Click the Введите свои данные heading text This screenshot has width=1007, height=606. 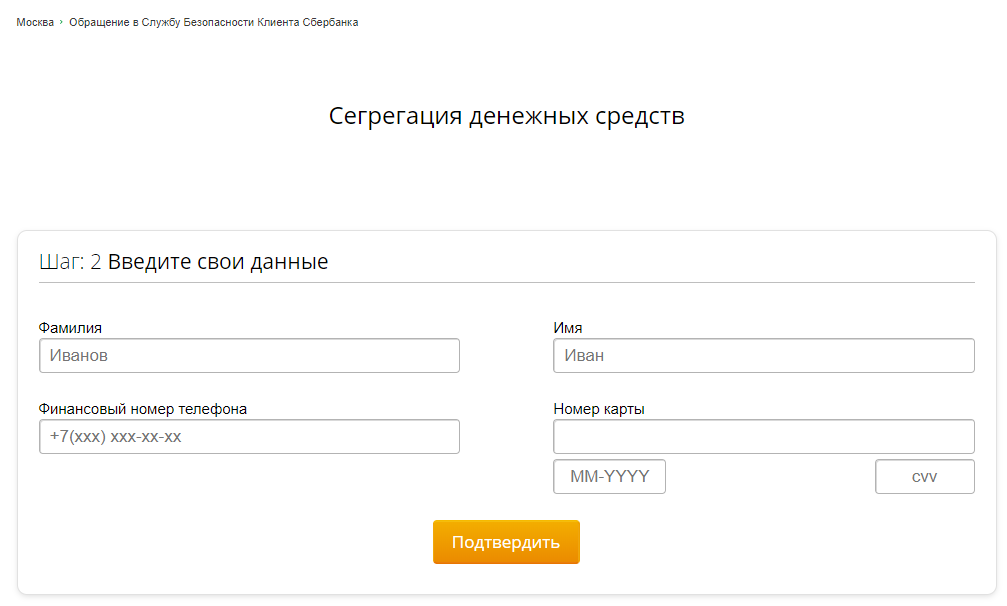(x=218, y=263)
